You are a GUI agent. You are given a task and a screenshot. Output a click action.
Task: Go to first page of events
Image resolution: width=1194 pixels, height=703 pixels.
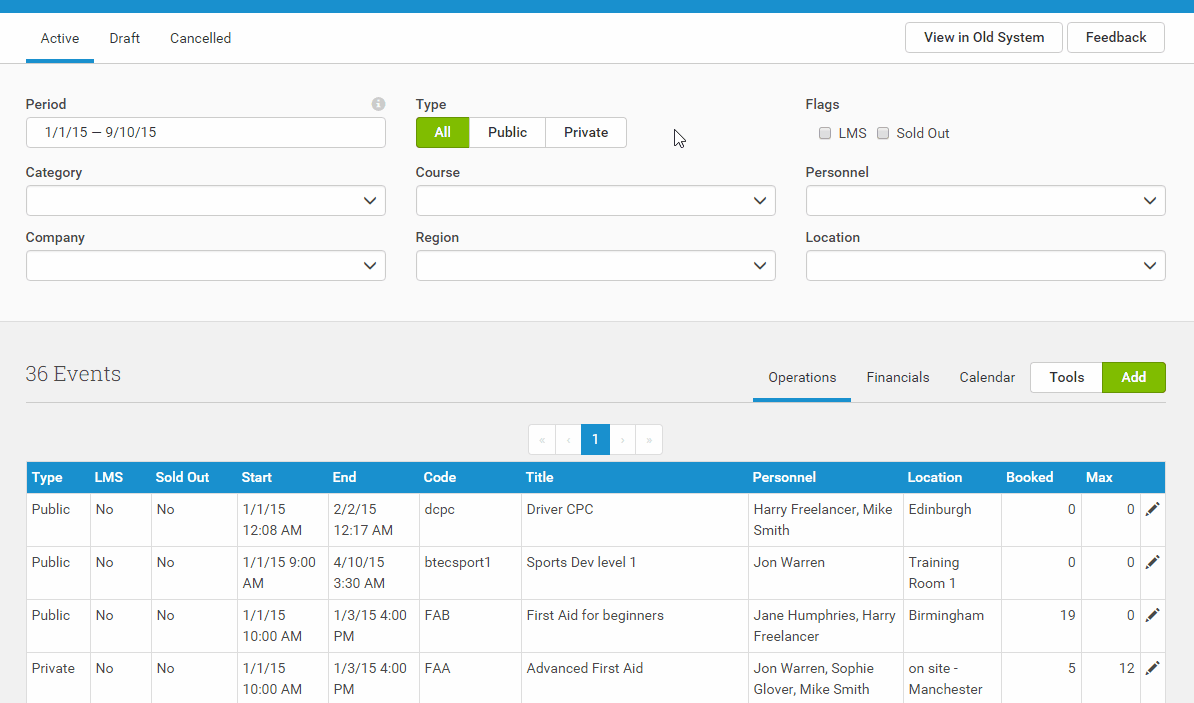point(542,439)
